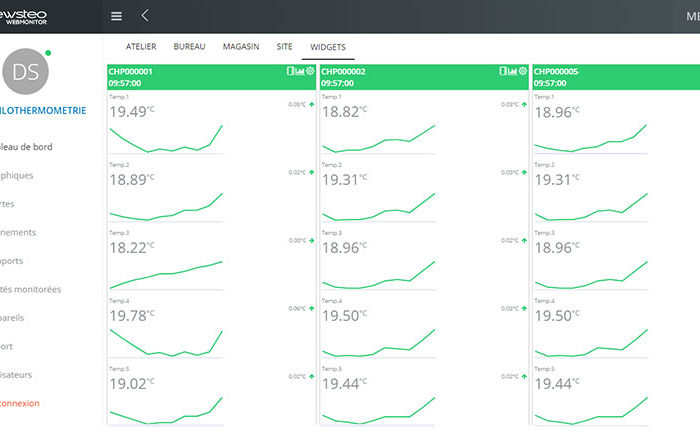The height and width of the screenshot is (436, 700).
Task: Click the CHP000001 widget title
Action: tap(130, 71)
